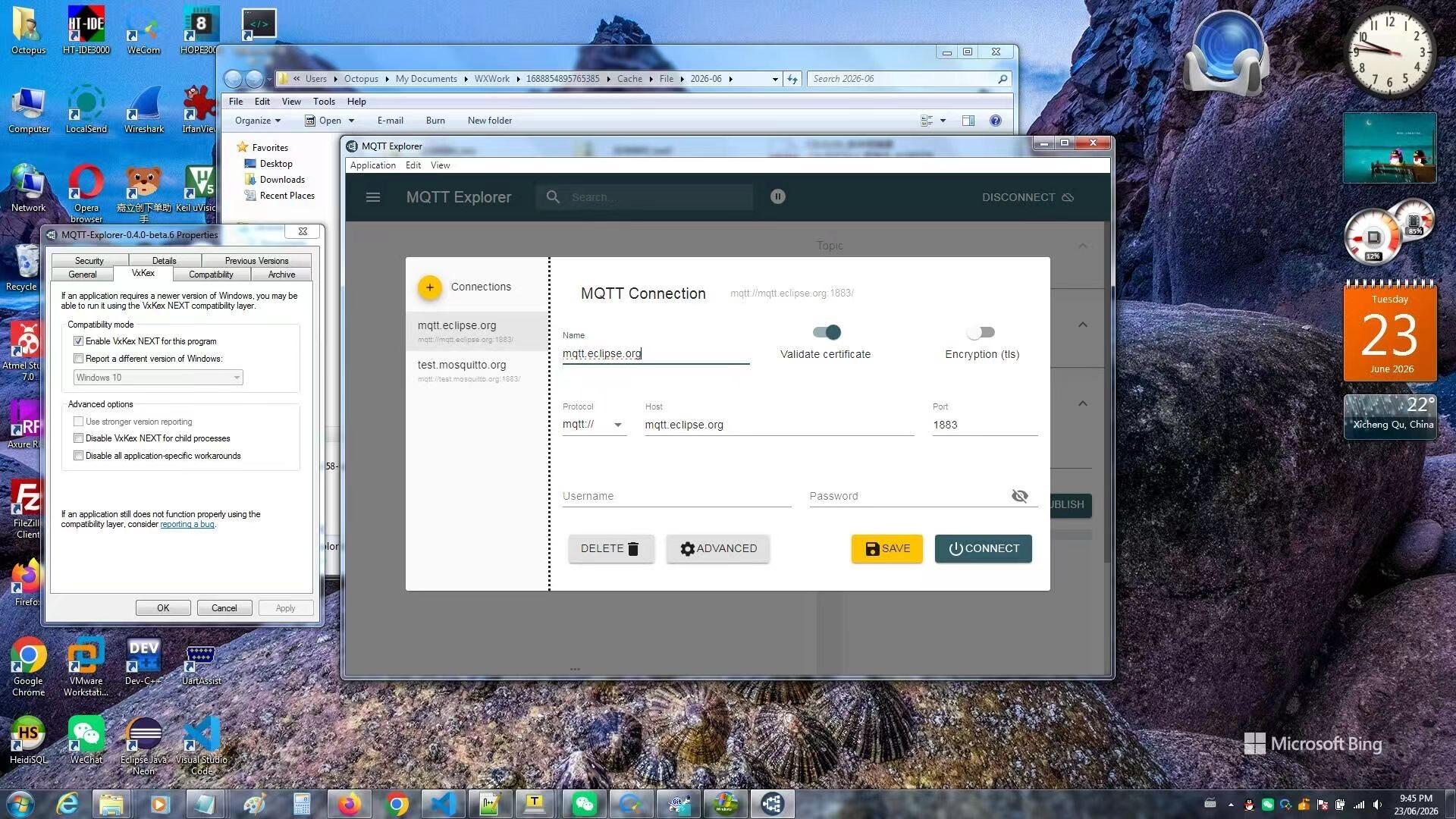Click DISCONNECT in MQTT Explorer header

(x=1028, y=197)
